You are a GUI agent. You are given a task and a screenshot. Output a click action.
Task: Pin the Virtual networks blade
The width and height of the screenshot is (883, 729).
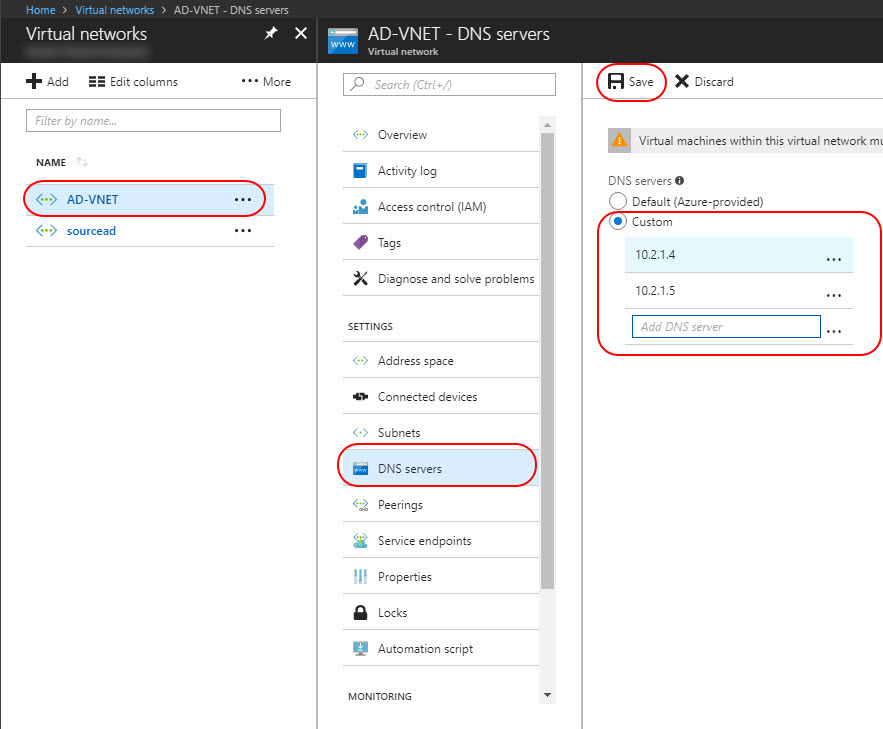click(x=271, y=33)
